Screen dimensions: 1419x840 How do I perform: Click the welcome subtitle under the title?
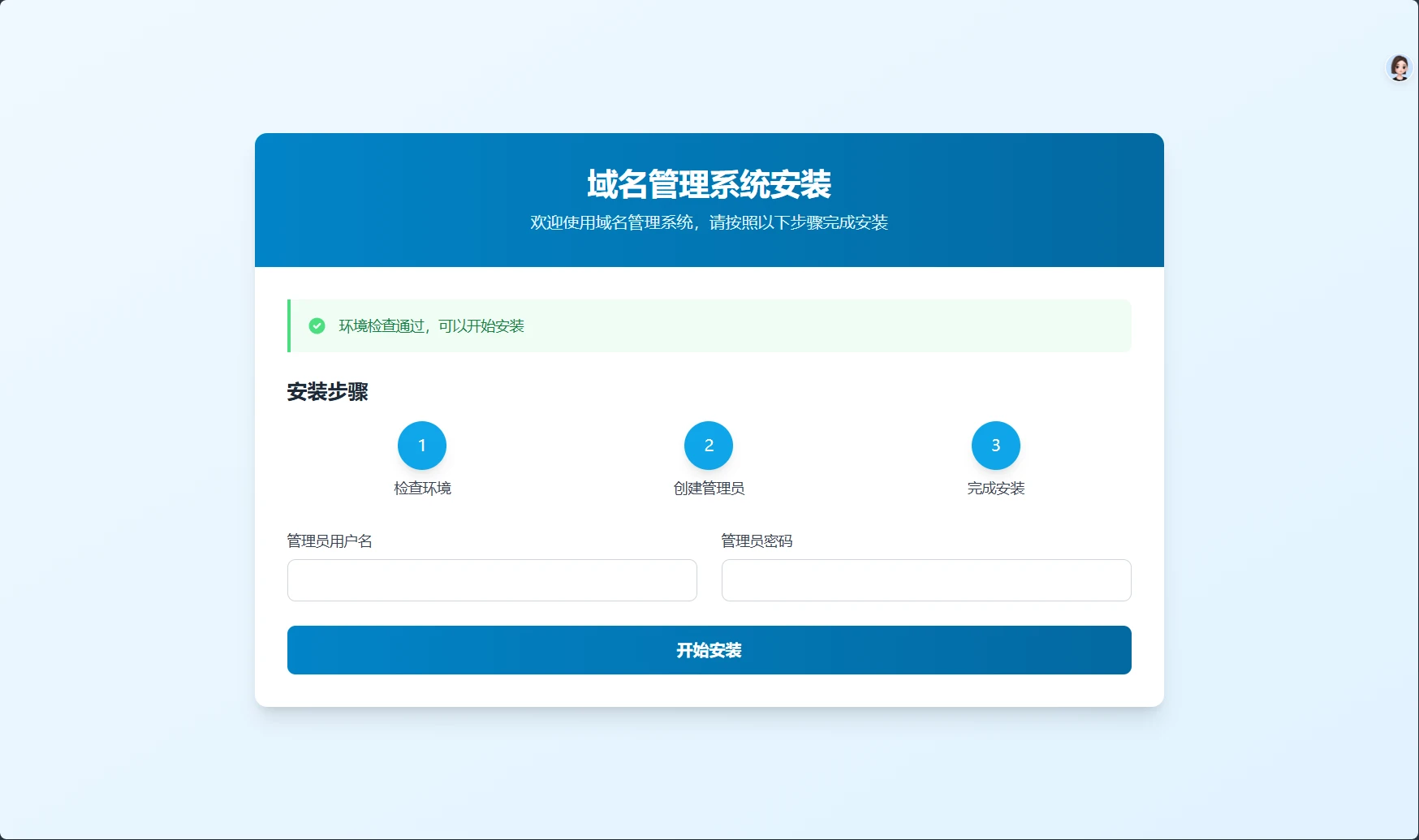(x=709, y=222)
